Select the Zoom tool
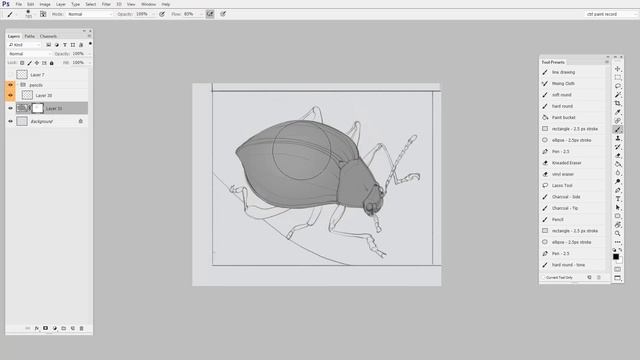Screen dimensions: 640x360 (x=618, y=233)
